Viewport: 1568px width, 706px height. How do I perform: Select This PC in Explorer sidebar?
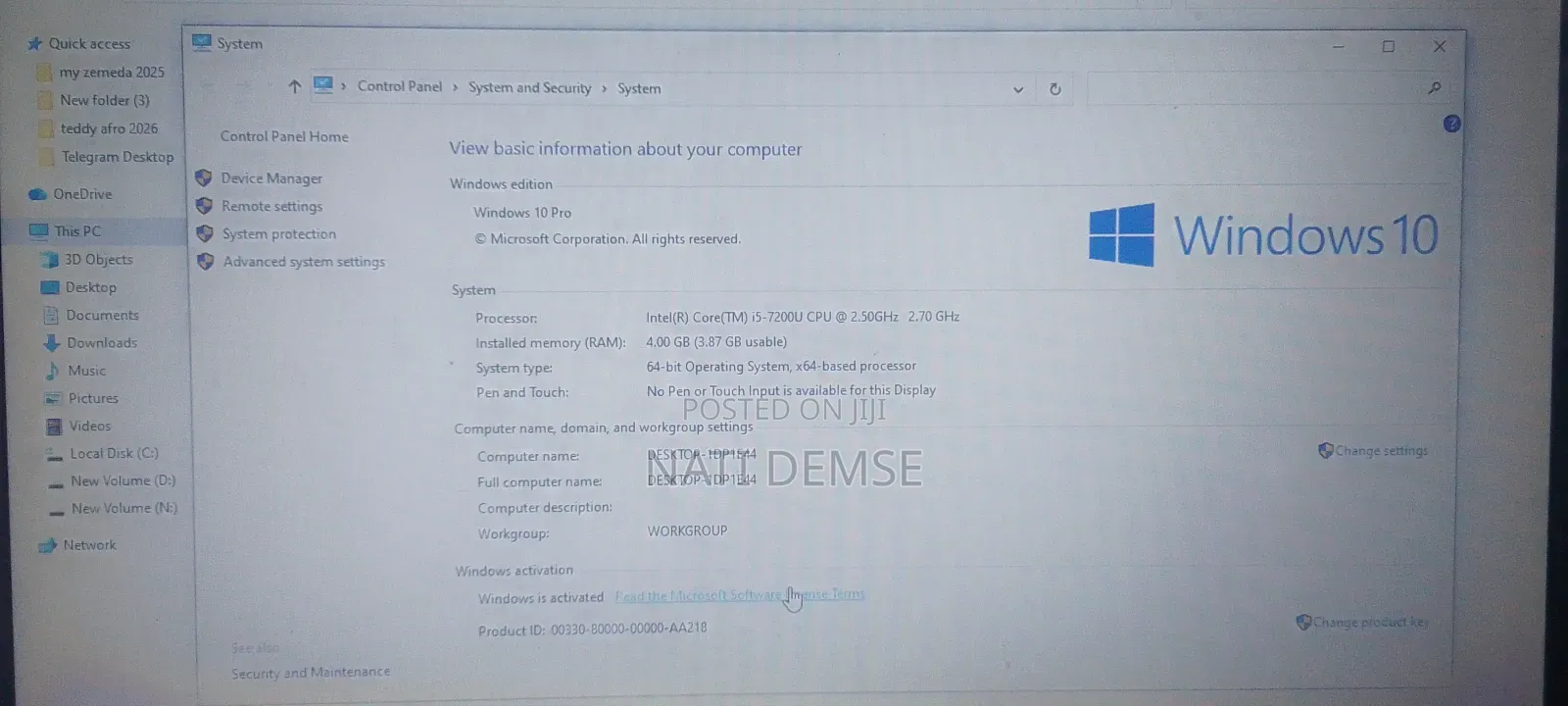[77, 231]
